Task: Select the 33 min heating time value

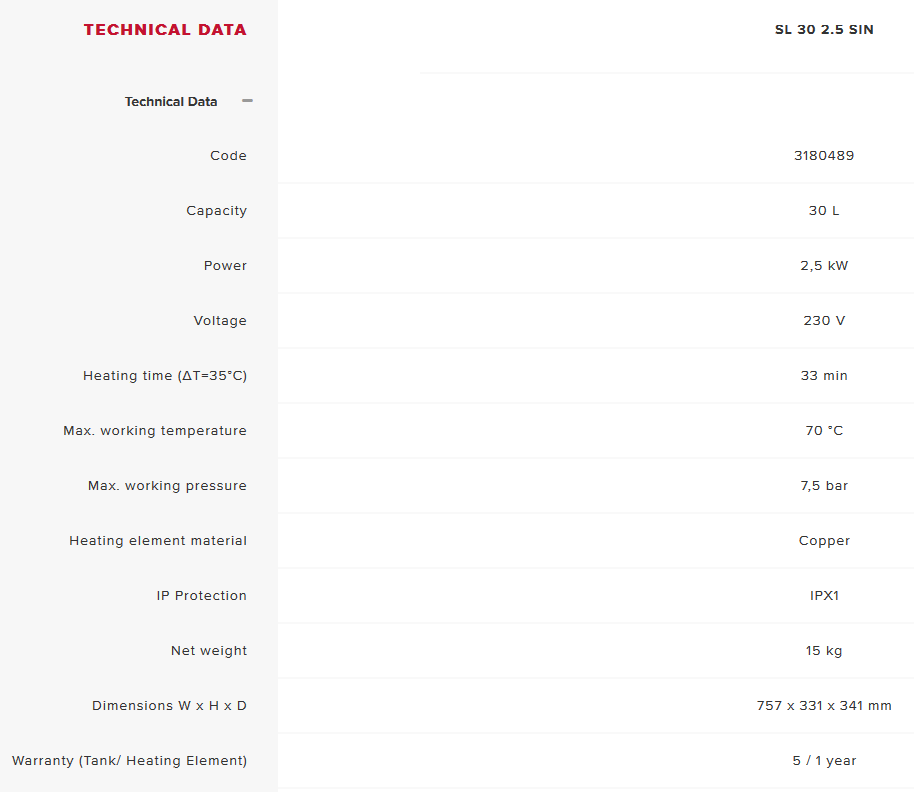Action: (x=824, y=376)
